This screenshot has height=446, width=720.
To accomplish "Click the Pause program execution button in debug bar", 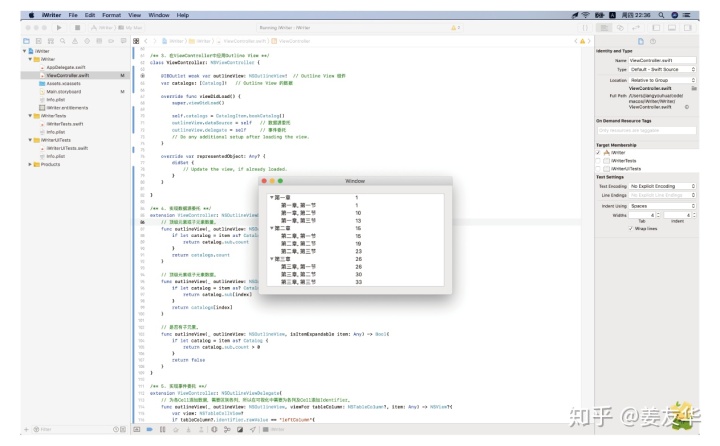I will point(163,429).
